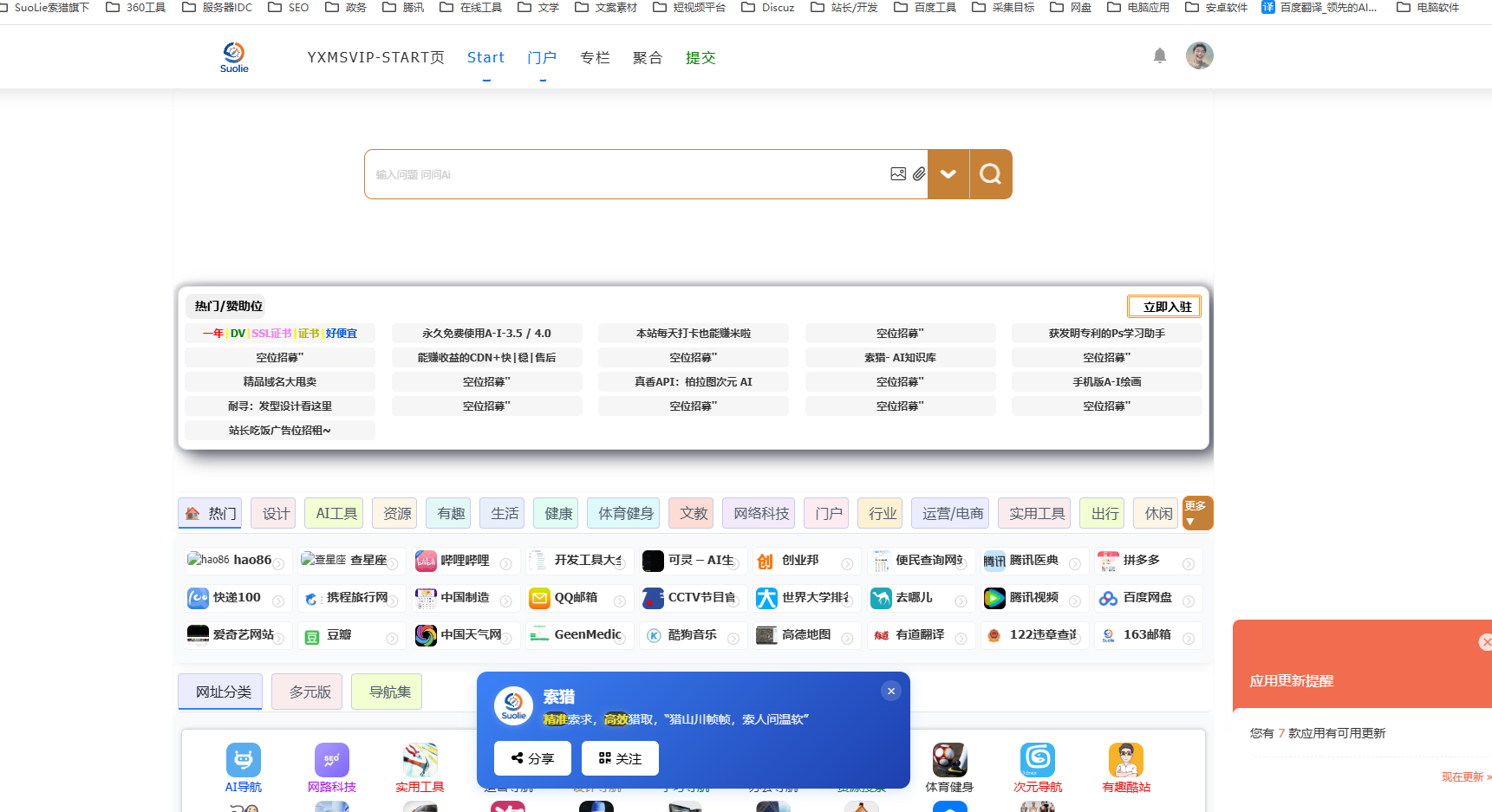Click the 立即入驻 button
The height and width of the screenshot is (812, 1492).
[1164, 307]
